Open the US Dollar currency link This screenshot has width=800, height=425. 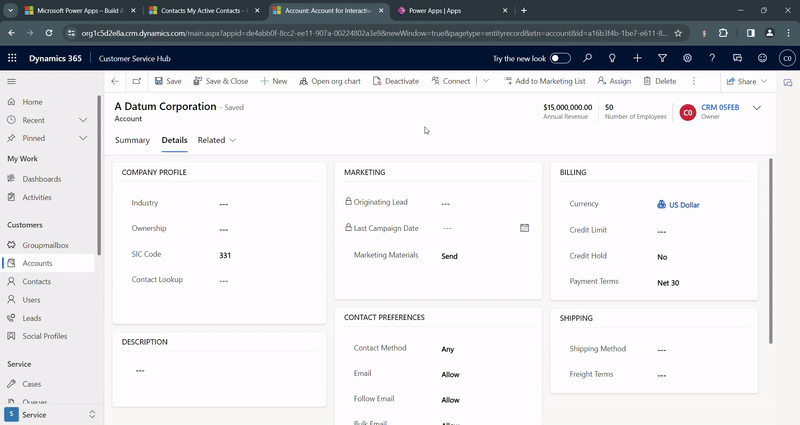click(684, 205)
